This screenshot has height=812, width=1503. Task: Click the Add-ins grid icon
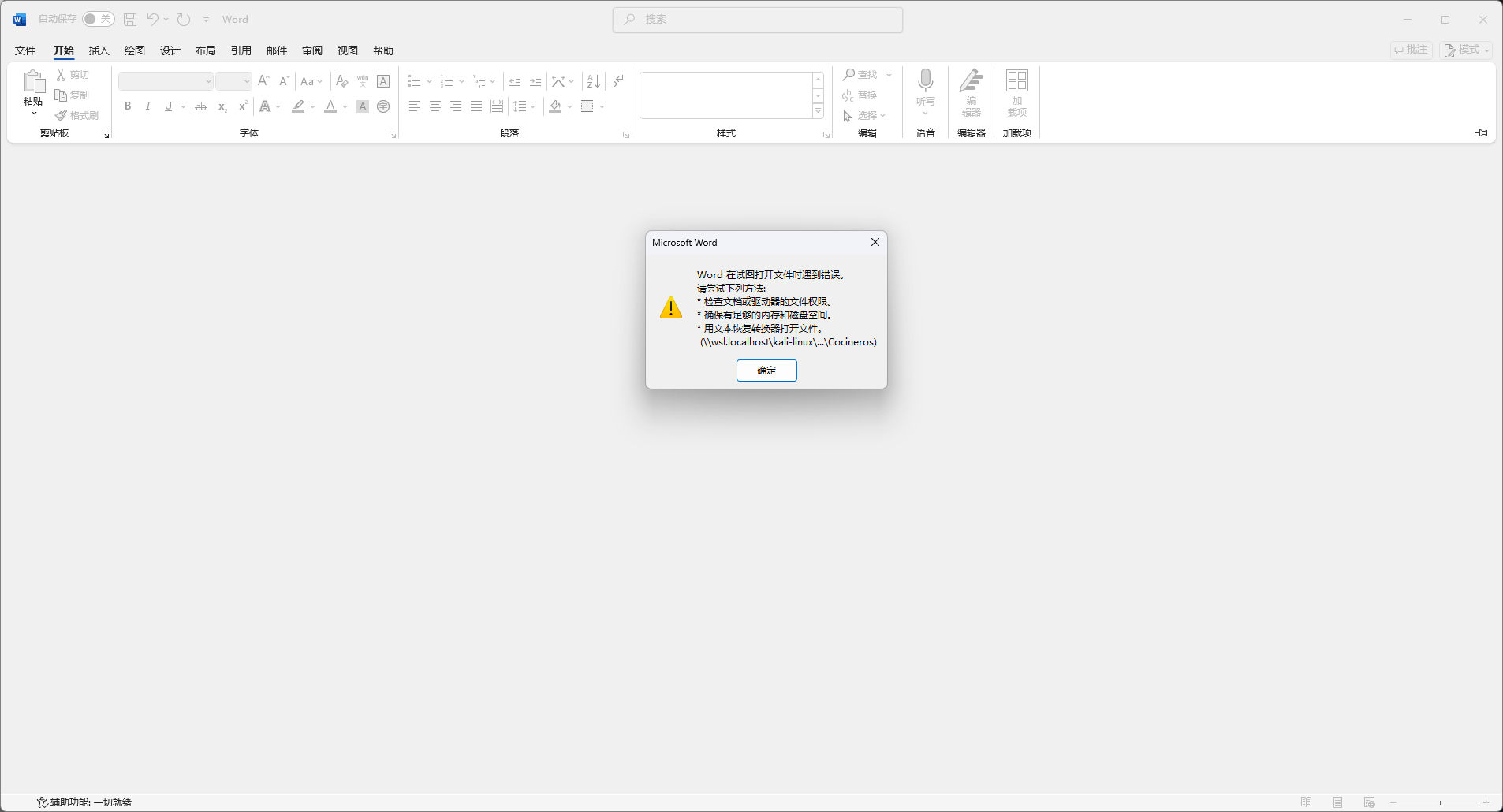(1016, 81)
